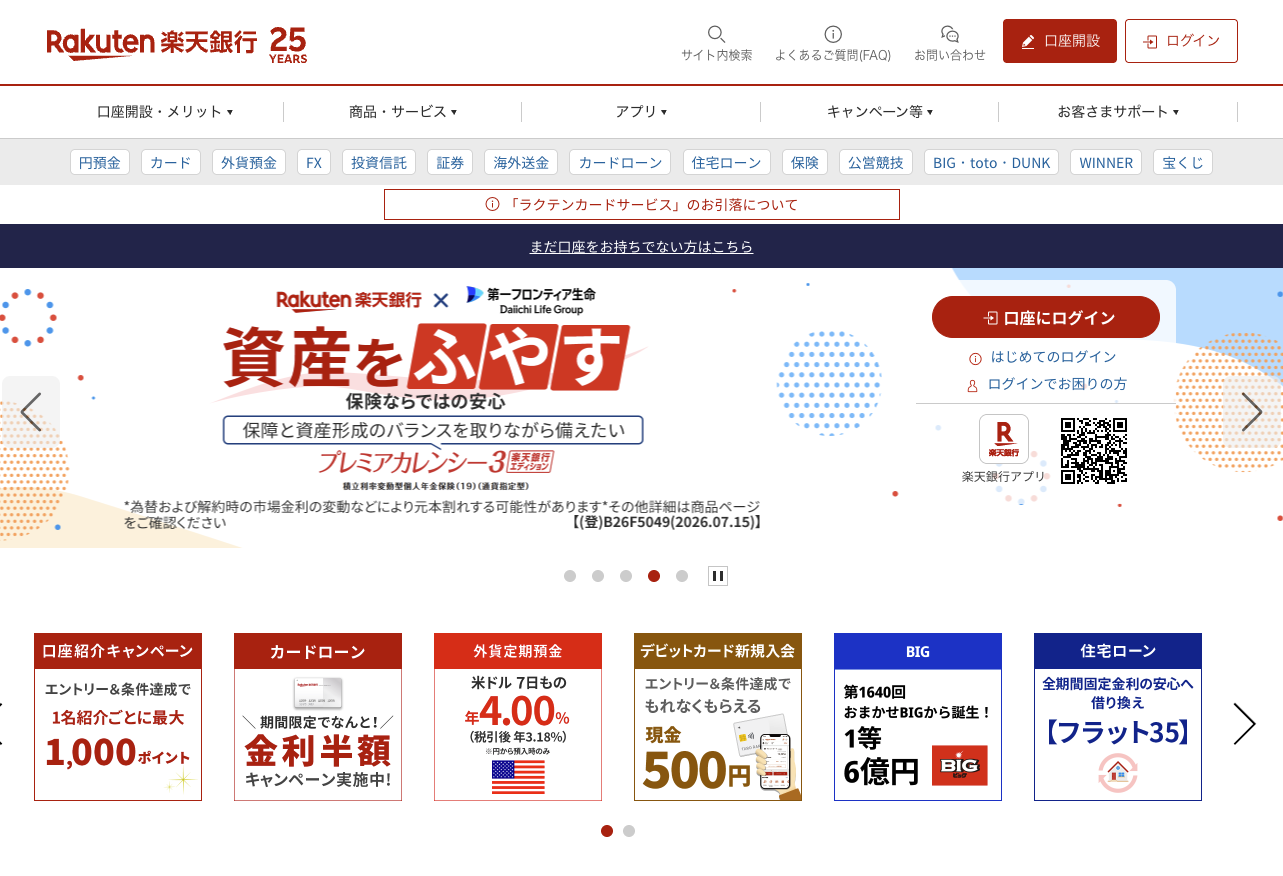Screen dimensions: 1283x876
Task: Open the FAQ question mark icon
Action: [x=833, y=34]
